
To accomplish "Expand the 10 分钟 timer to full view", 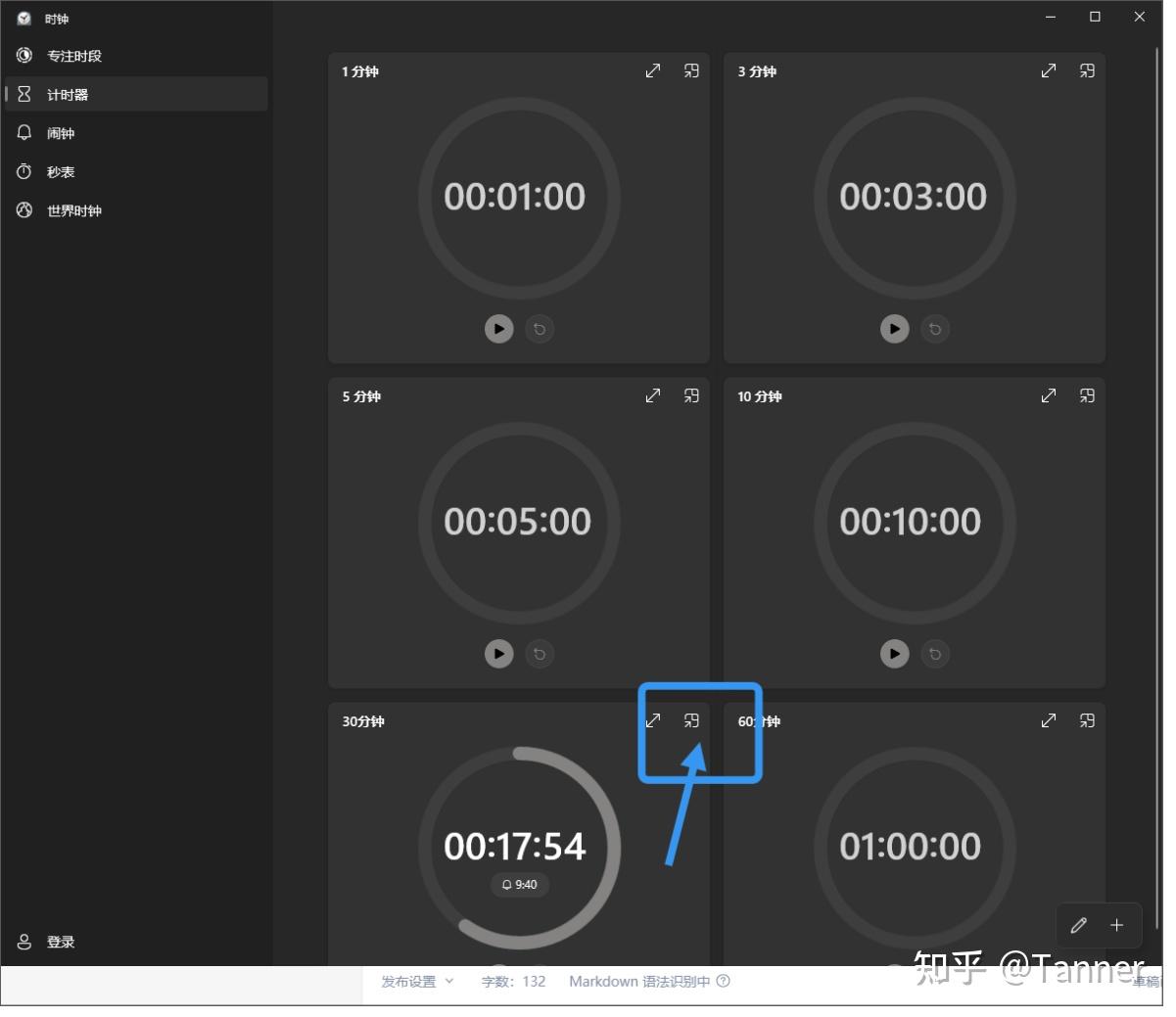I will pos(1049,395).
